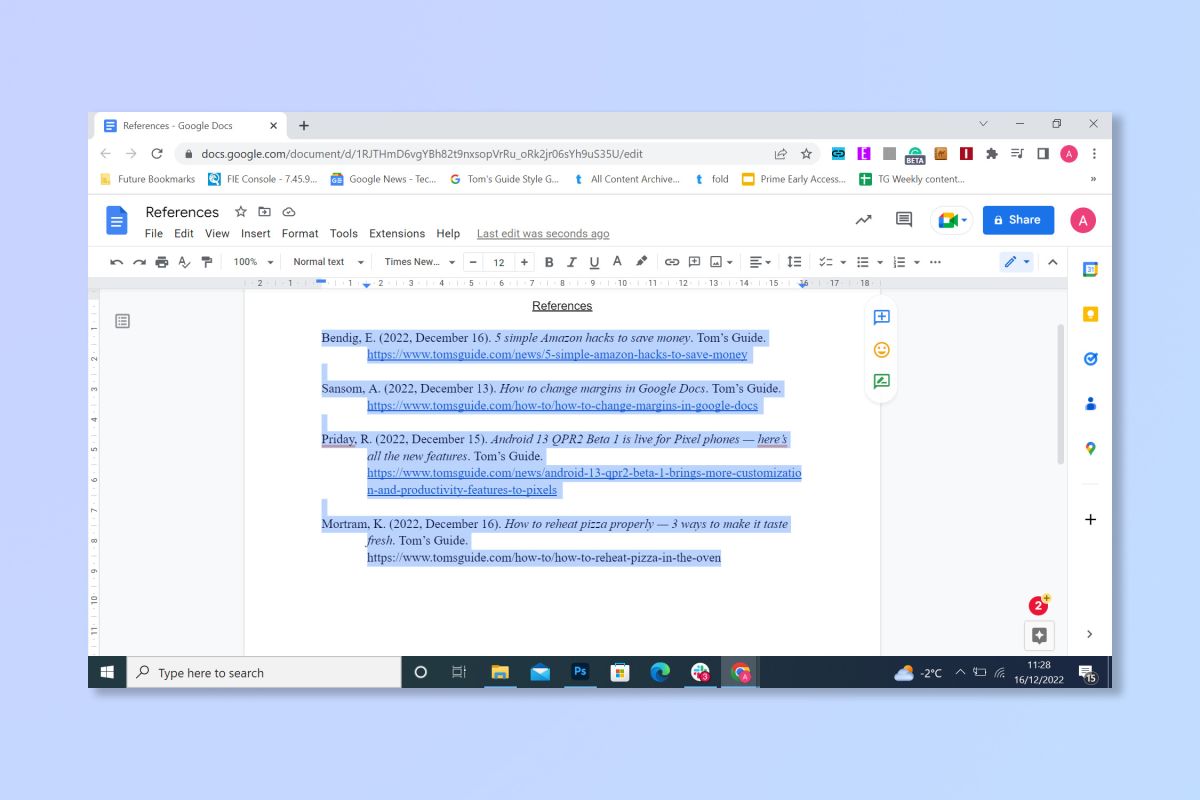Activate the Paint format roller tool
The width and height of the screenshot is (1200, 800).
coord(207,262)
